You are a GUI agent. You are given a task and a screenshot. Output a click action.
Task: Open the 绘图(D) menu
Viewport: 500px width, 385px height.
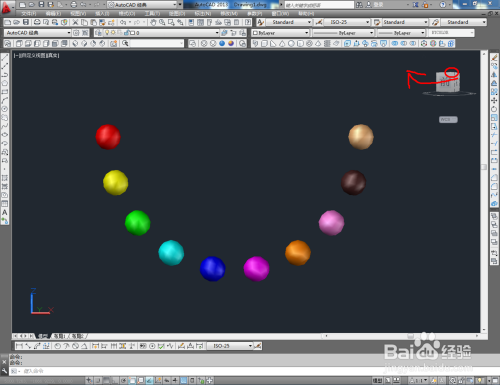coord(177,14)
